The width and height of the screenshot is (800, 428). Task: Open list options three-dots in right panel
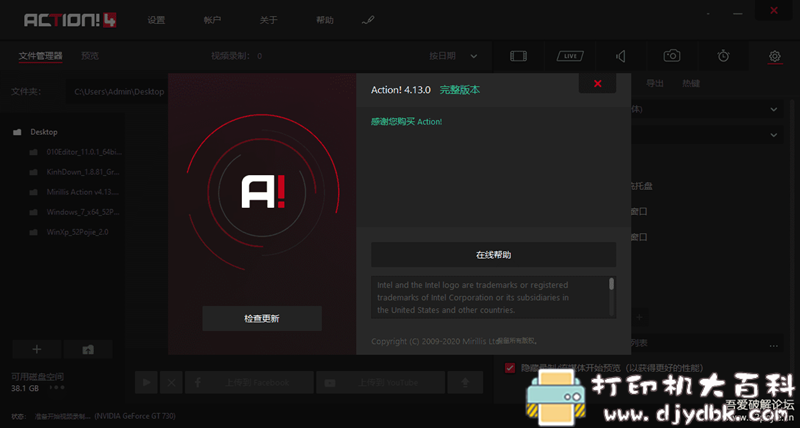[774, 345]
